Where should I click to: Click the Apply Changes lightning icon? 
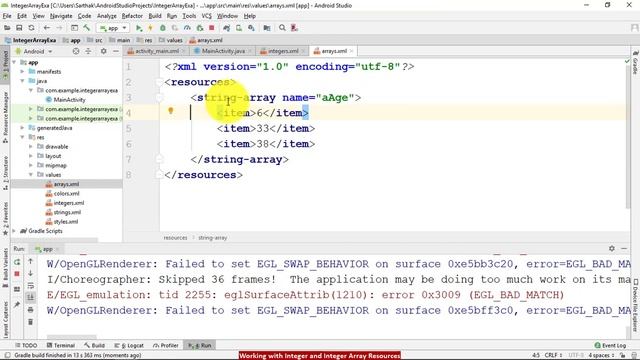150,28
